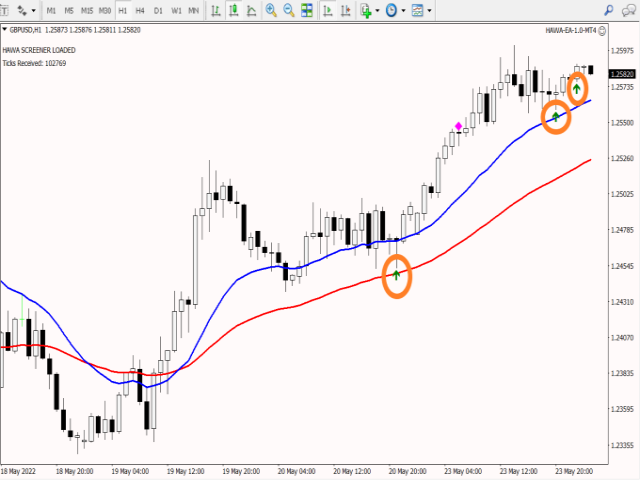Click the 20 May 20:00 time label
This screenshot has height=480, width=640.
point(407,471)
